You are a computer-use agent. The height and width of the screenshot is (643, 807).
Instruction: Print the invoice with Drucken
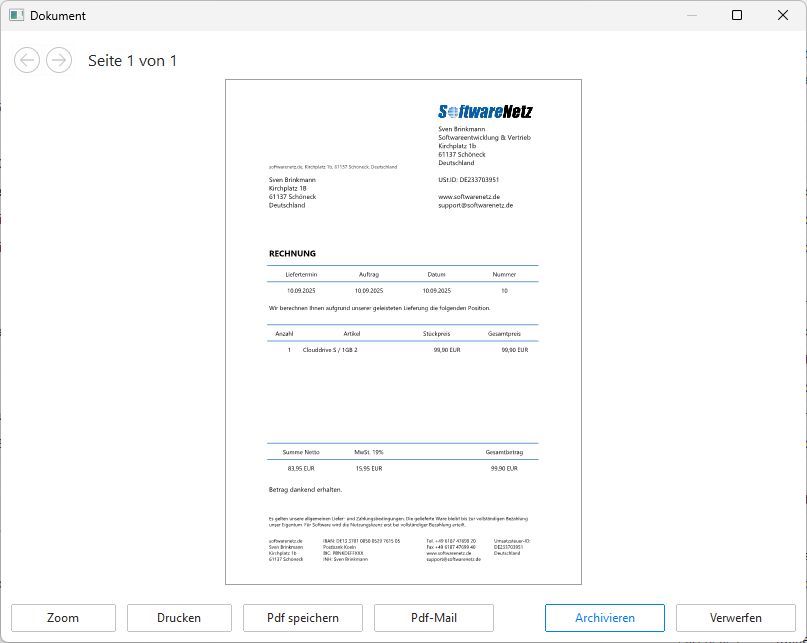[179, 618]
